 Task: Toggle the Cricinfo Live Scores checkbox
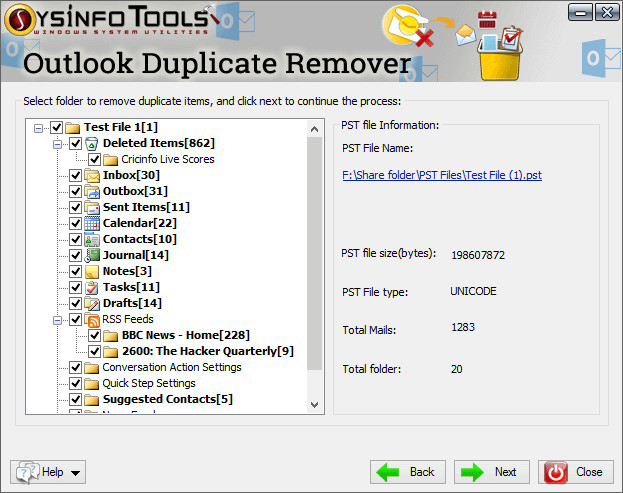(95, 160)
